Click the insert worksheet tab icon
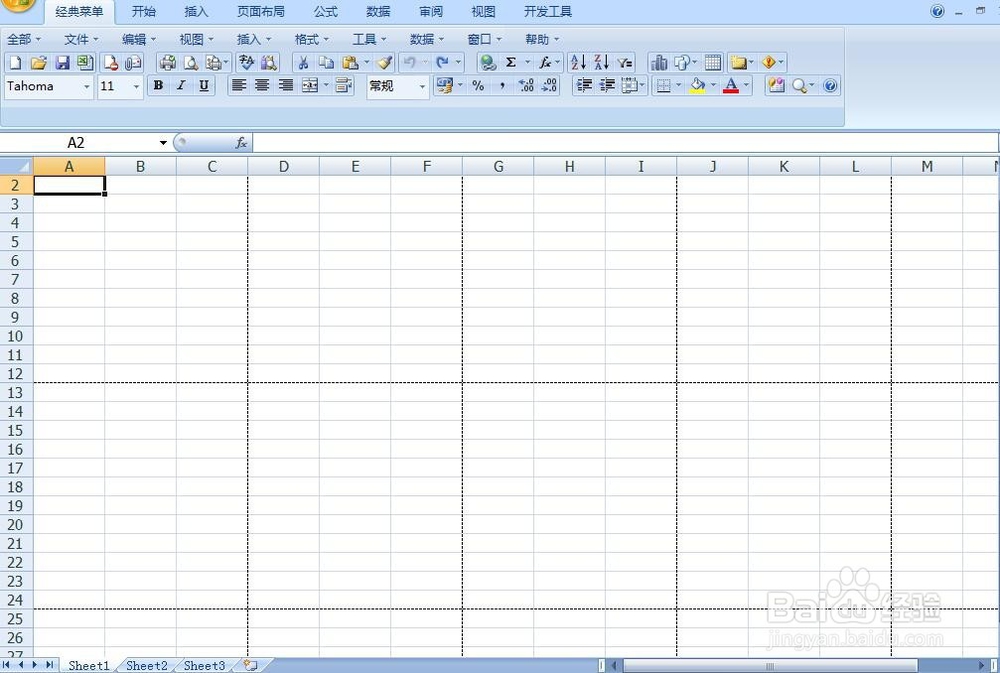This screenshot has height=673, width=1000. tap(251, 665)
